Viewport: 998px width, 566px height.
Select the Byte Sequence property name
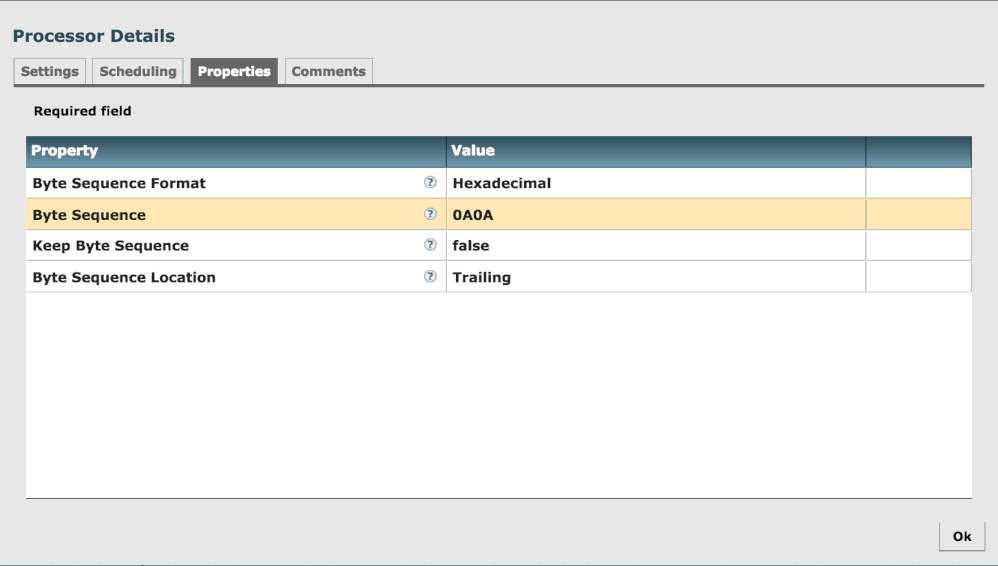point(89,214)
